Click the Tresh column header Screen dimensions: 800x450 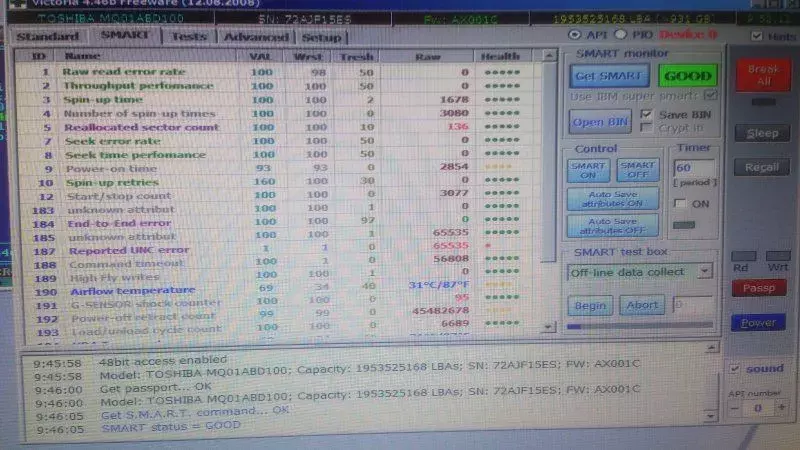click(x=357, y=57)
